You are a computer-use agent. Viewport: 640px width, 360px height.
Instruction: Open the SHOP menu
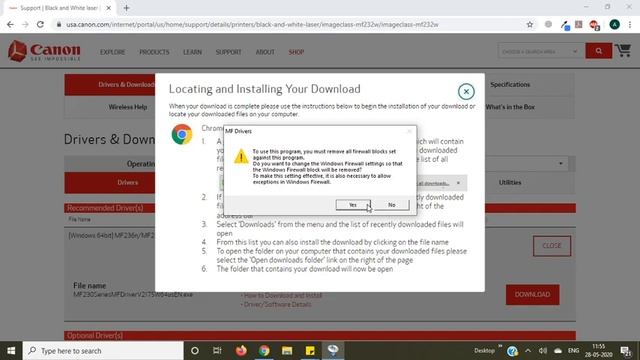click(x=296, y=52)
